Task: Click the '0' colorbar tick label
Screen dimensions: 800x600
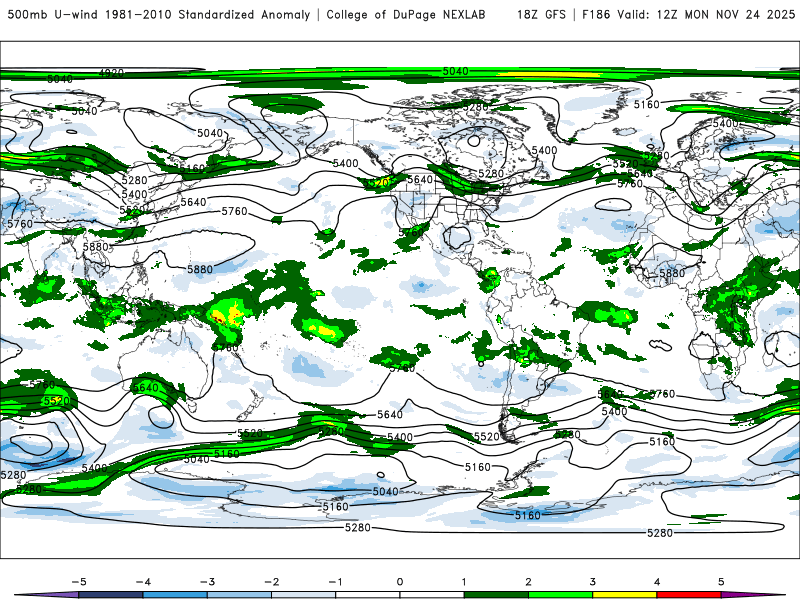Action: 400,582
